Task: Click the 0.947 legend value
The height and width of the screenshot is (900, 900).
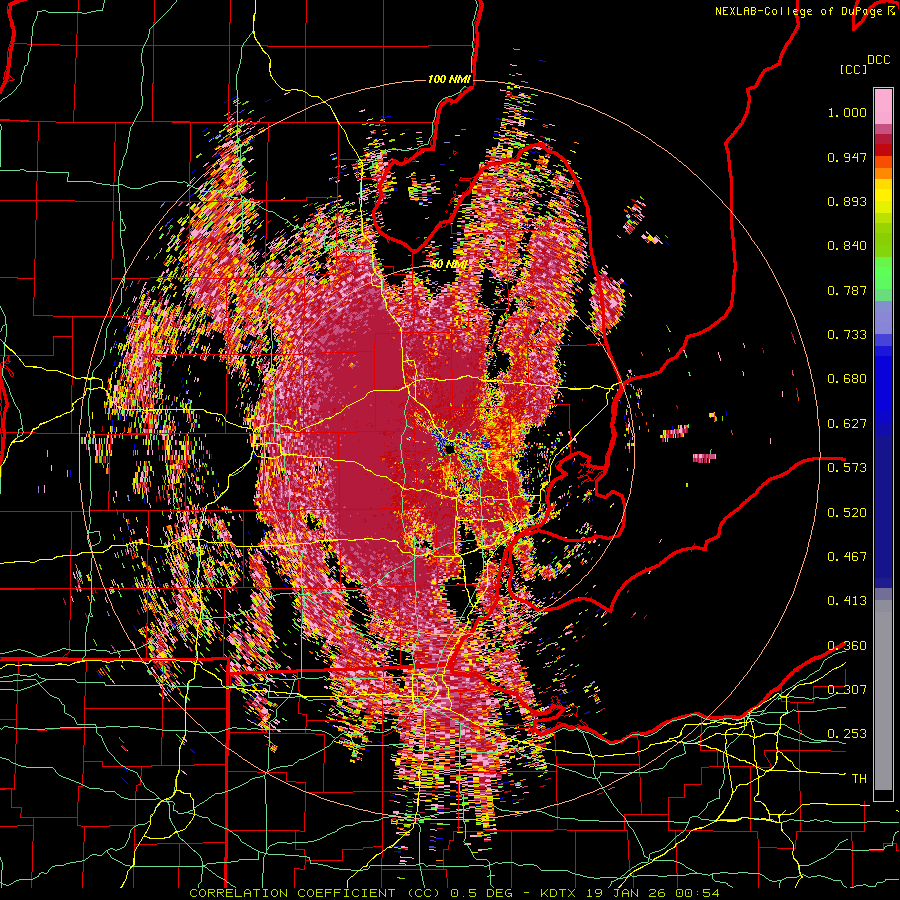Action: pos(847,157)
